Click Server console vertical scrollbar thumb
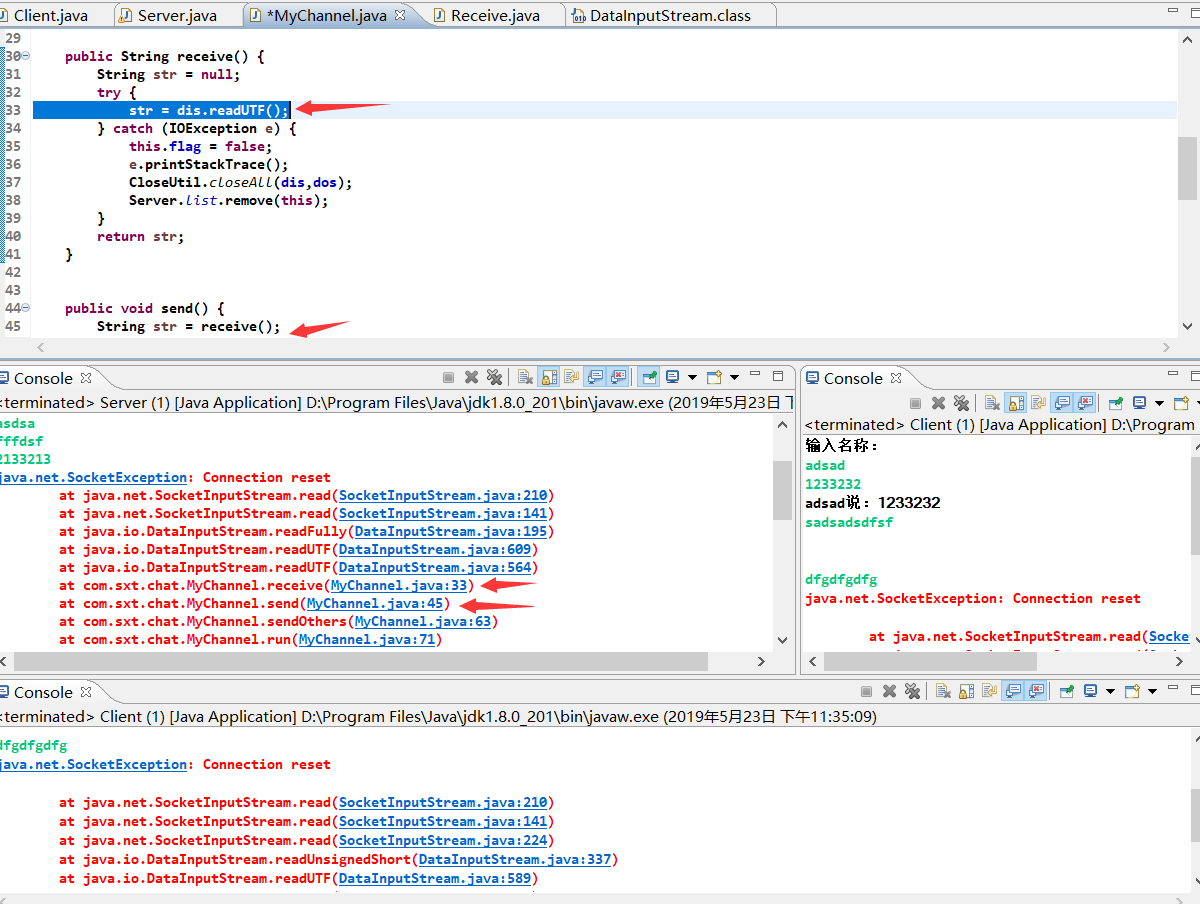The width and height of the screenshot is (1200, 904). click(x=783, y=490)
